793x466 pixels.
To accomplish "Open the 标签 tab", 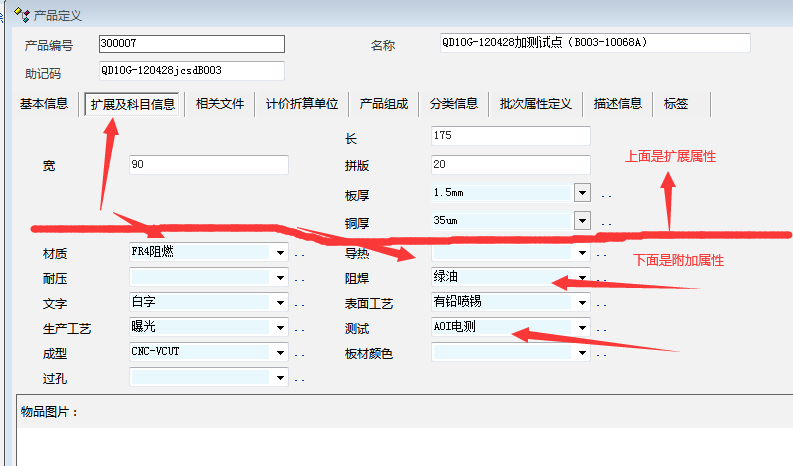I will (675, 104).
